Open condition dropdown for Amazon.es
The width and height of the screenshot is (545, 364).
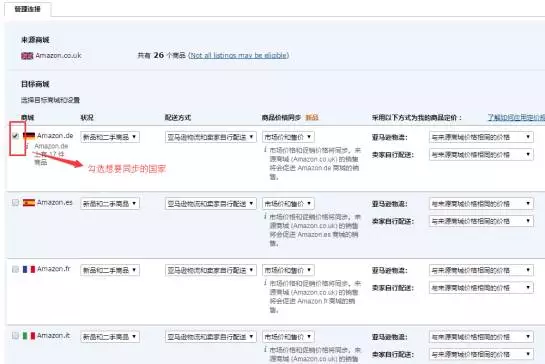(x=110, y=203)
